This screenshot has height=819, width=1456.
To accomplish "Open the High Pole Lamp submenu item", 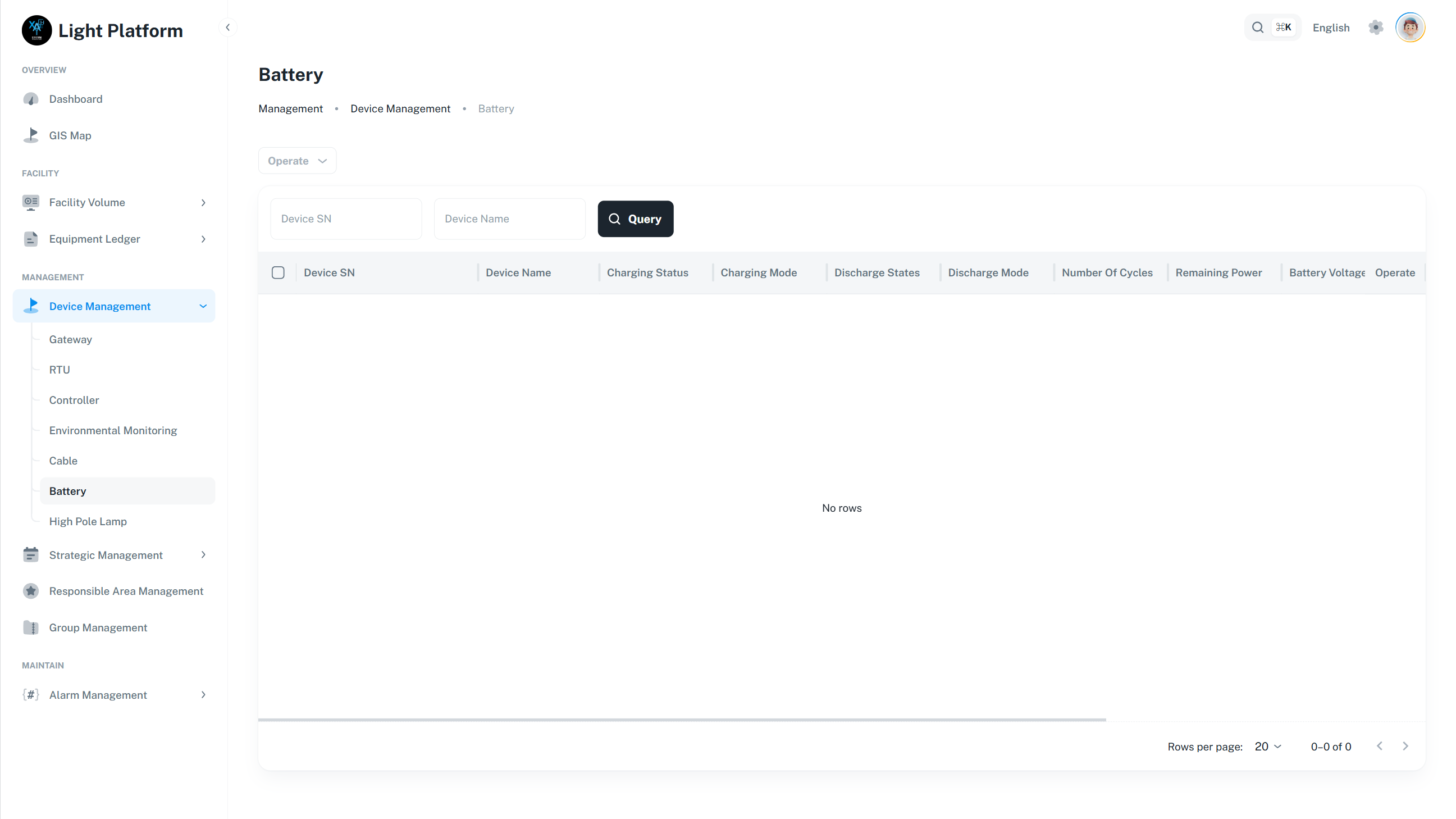I will click(88, 521).
